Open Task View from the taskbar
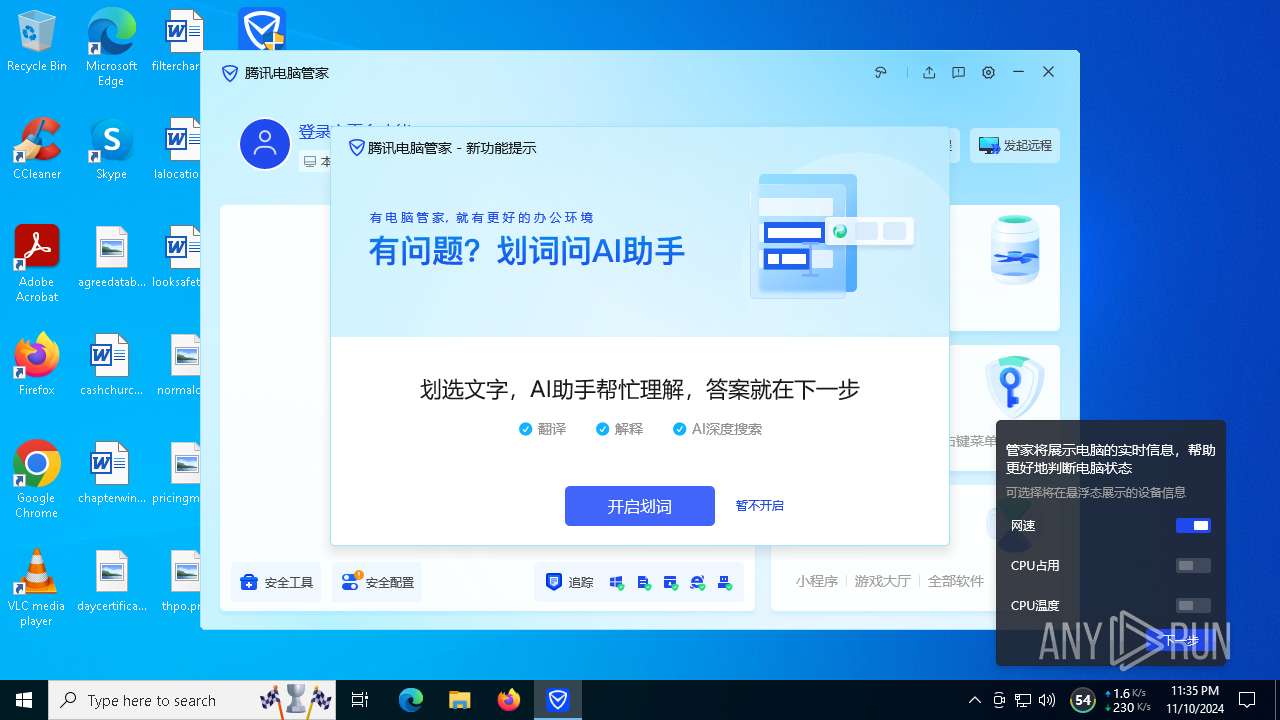 [361, 700]
